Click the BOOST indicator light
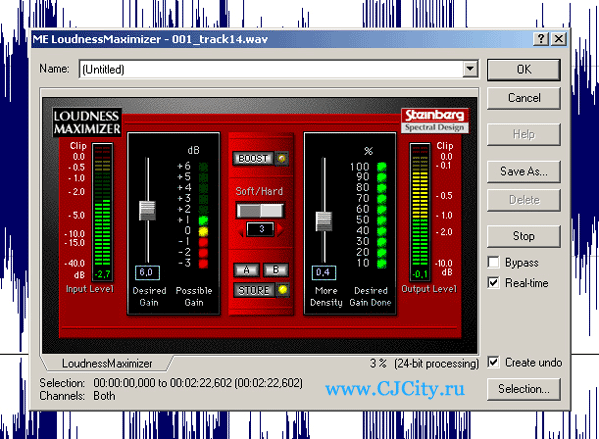The width and height of the screenshot is (599, 439). 282,158
